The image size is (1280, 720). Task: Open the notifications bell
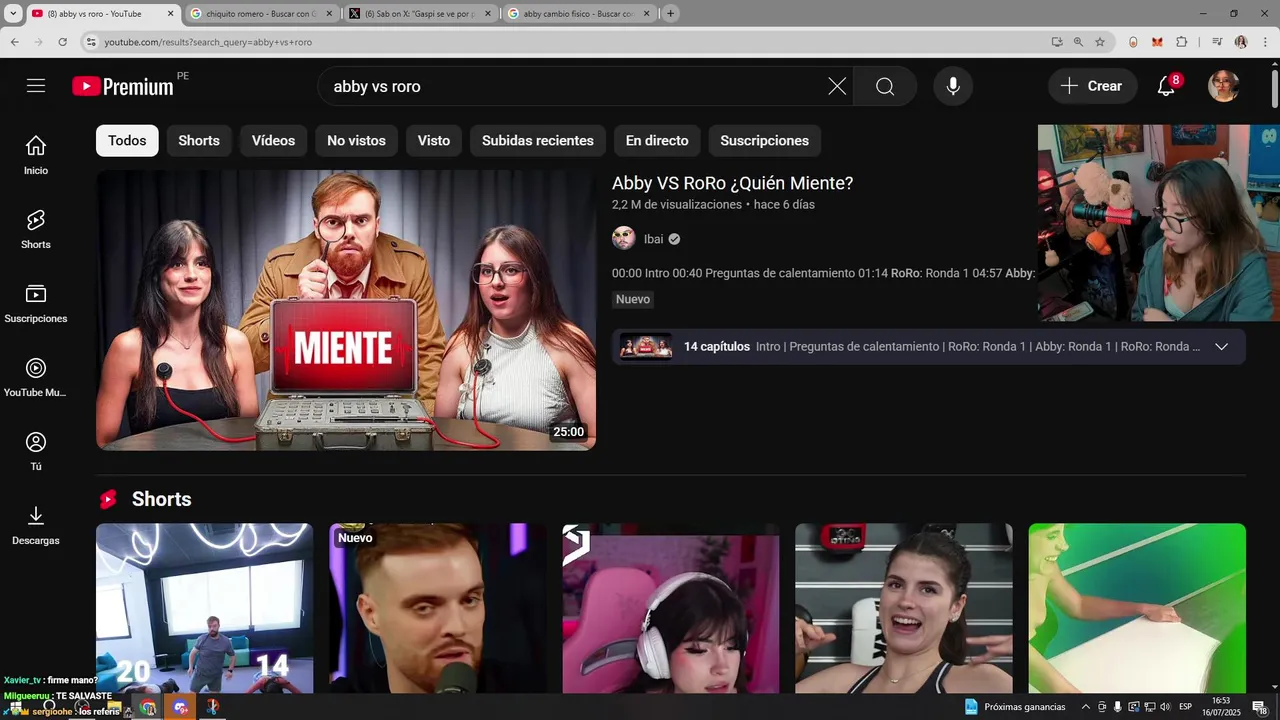(1166, 86)
